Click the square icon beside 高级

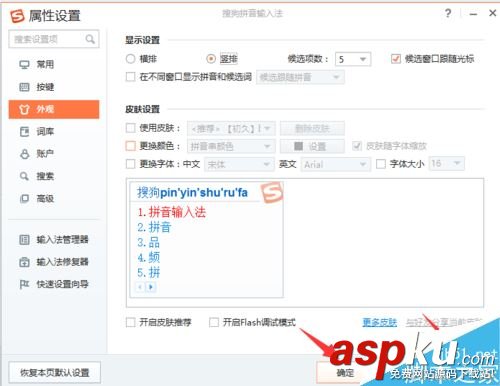click(24, 199)
